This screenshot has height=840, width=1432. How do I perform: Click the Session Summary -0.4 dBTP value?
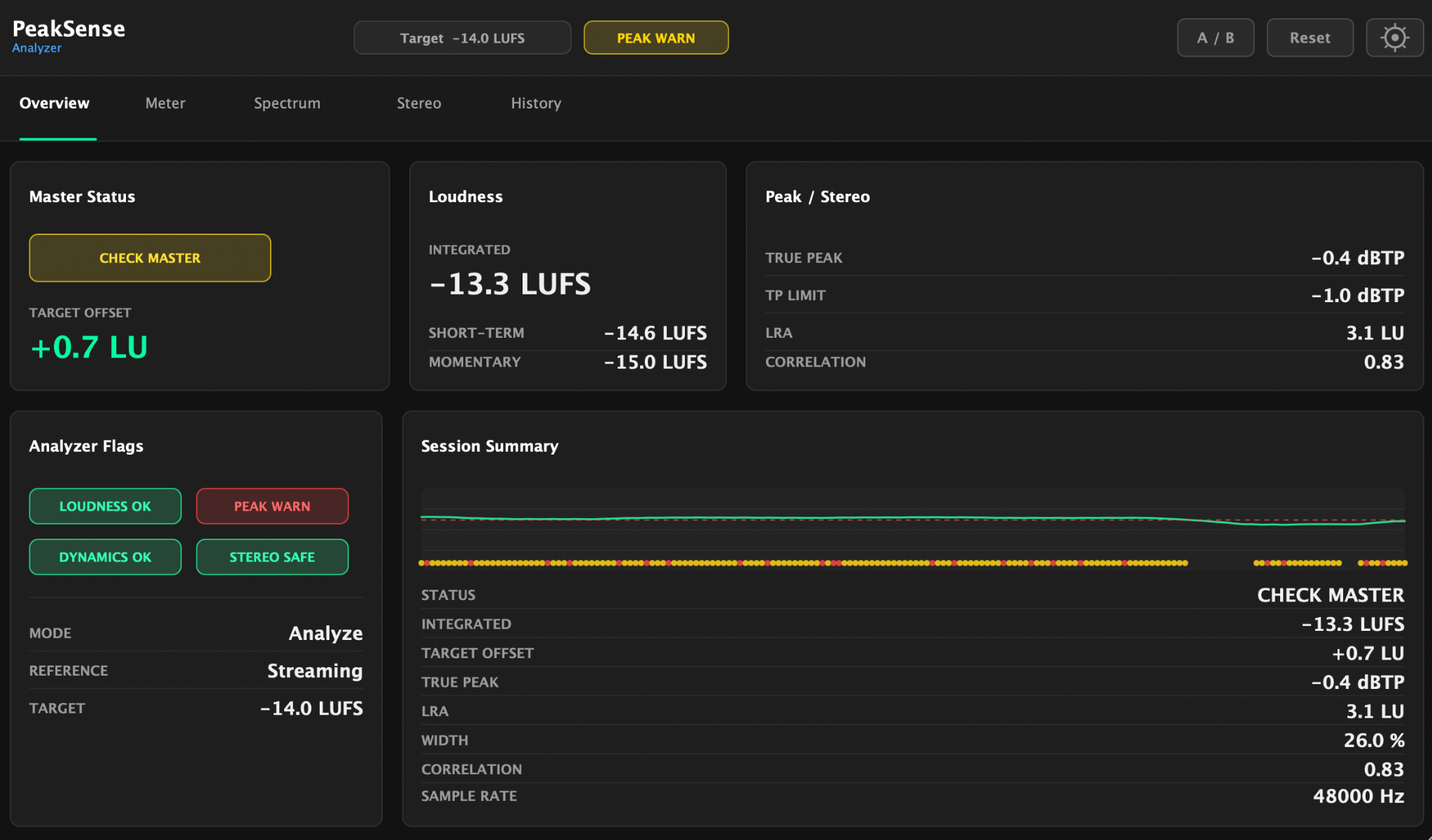click(1358, 682)
